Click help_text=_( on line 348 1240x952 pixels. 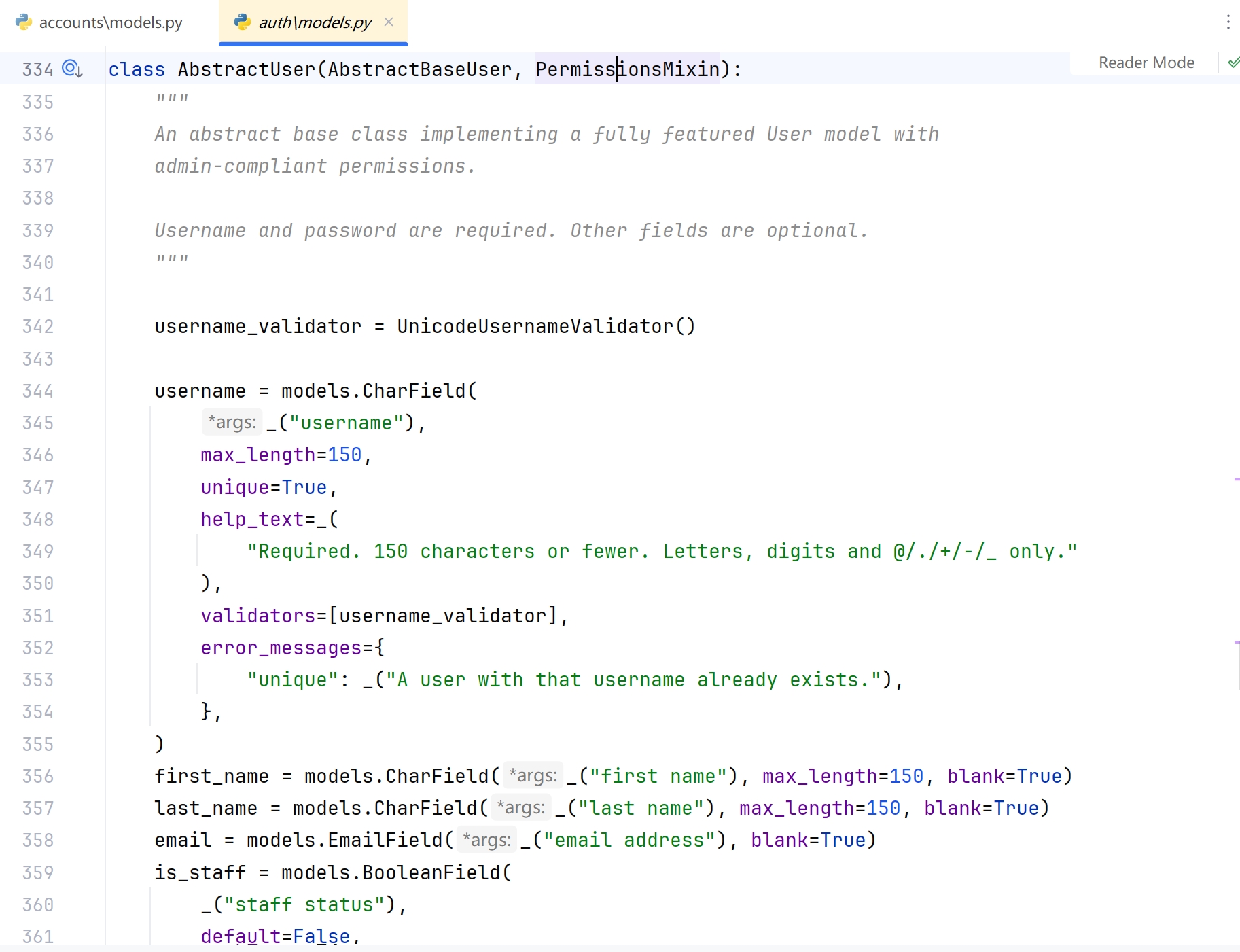269,519
